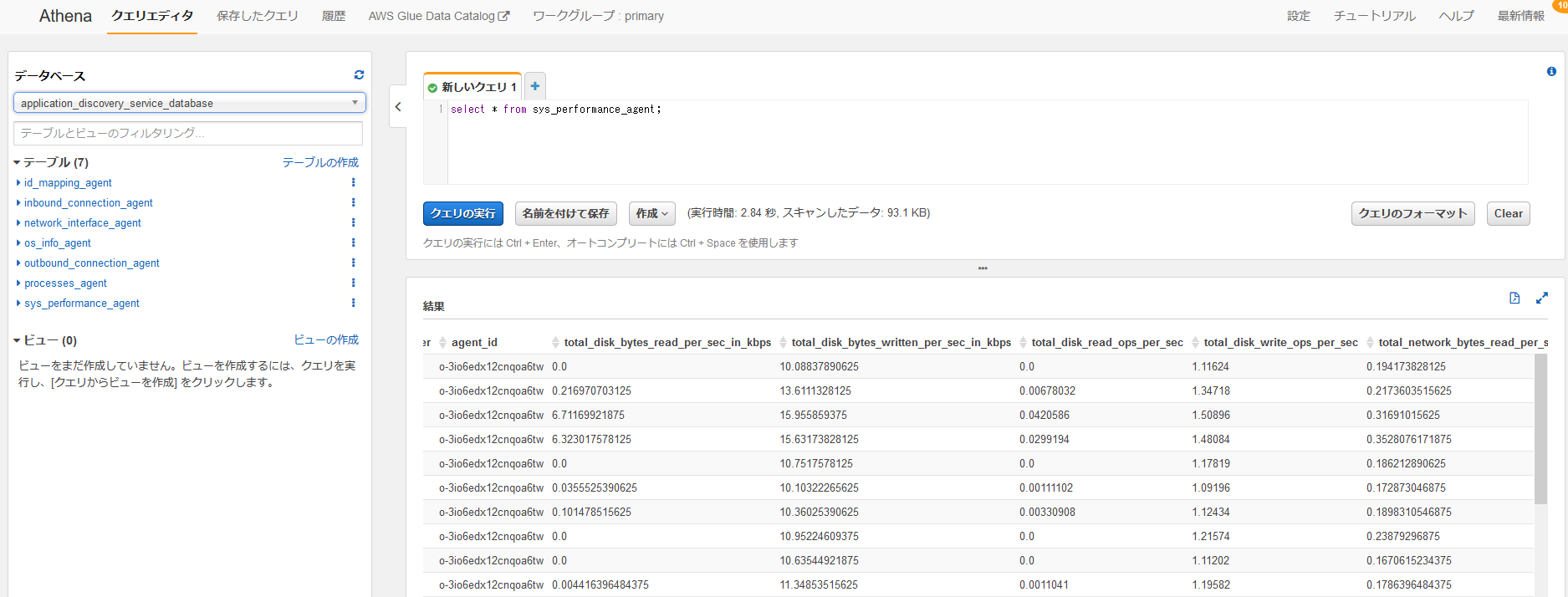Collapse the left sidebar arrow
The width and height of the screenshot is (1568, 597).
[x=398, y=107]
